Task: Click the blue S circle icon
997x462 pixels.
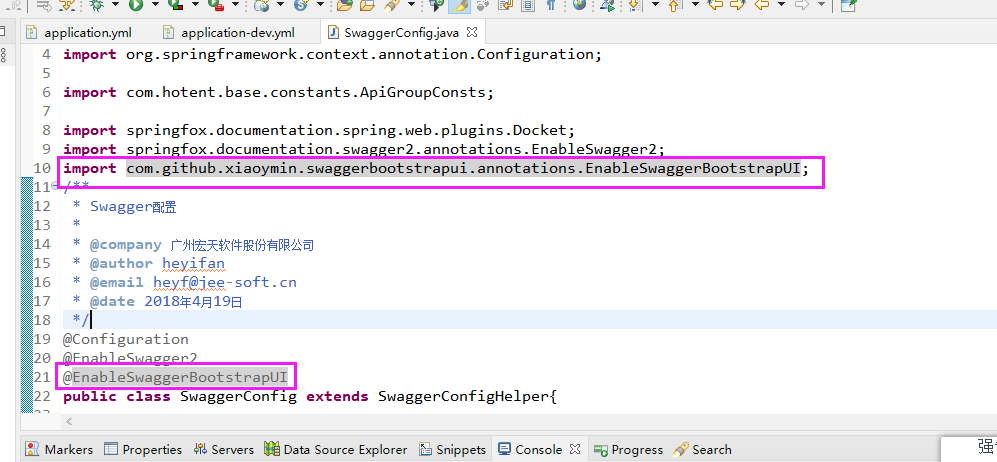Action: (300, 5)
